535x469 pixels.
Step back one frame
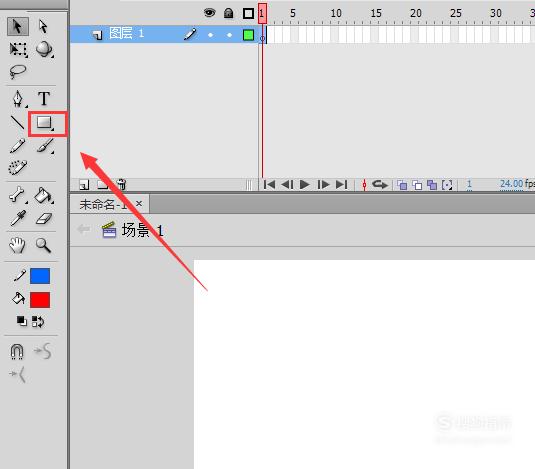[x=287, y=185]
